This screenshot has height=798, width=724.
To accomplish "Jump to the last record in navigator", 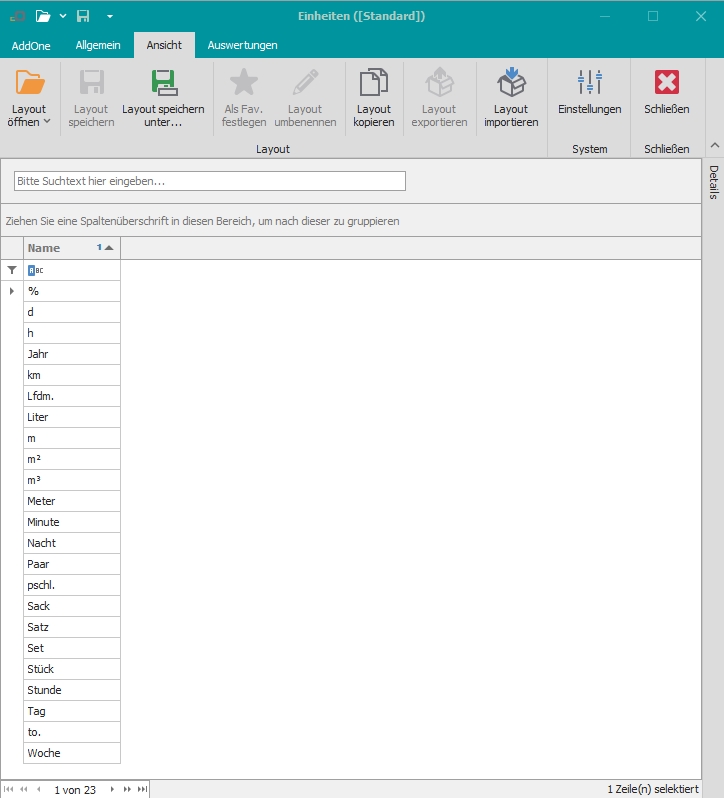I will click(x=142, y=790).
